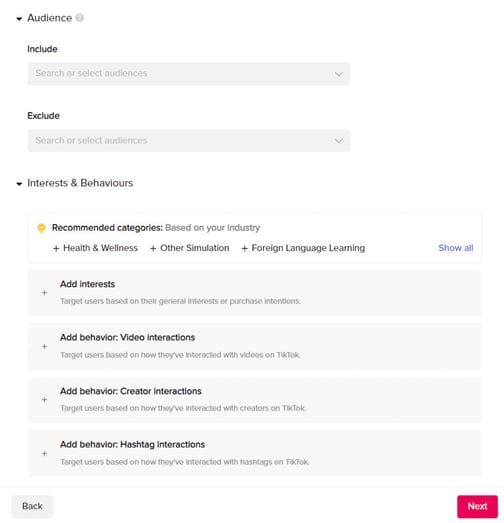
Task: Add the Health & Wellness category
Action: pos(95,248)
